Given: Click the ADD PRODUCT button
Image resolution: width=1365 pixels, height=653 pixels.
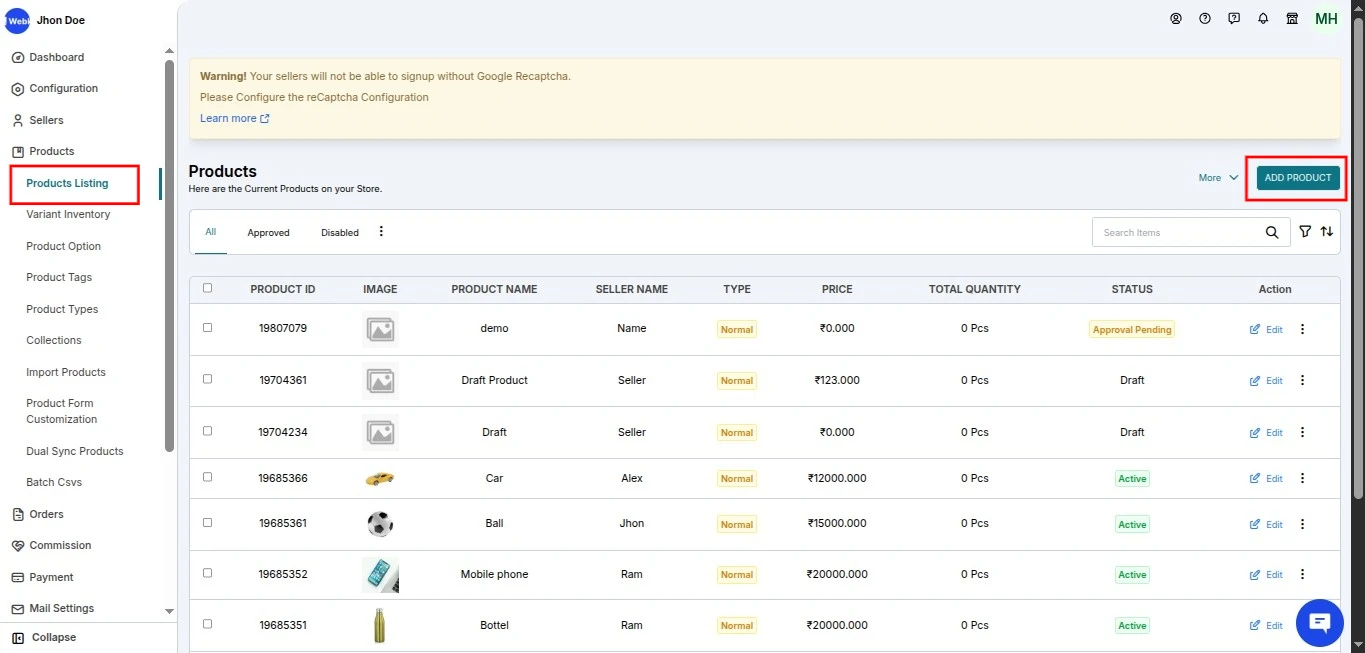Looking at the screenshot, I should [1297, 178].
